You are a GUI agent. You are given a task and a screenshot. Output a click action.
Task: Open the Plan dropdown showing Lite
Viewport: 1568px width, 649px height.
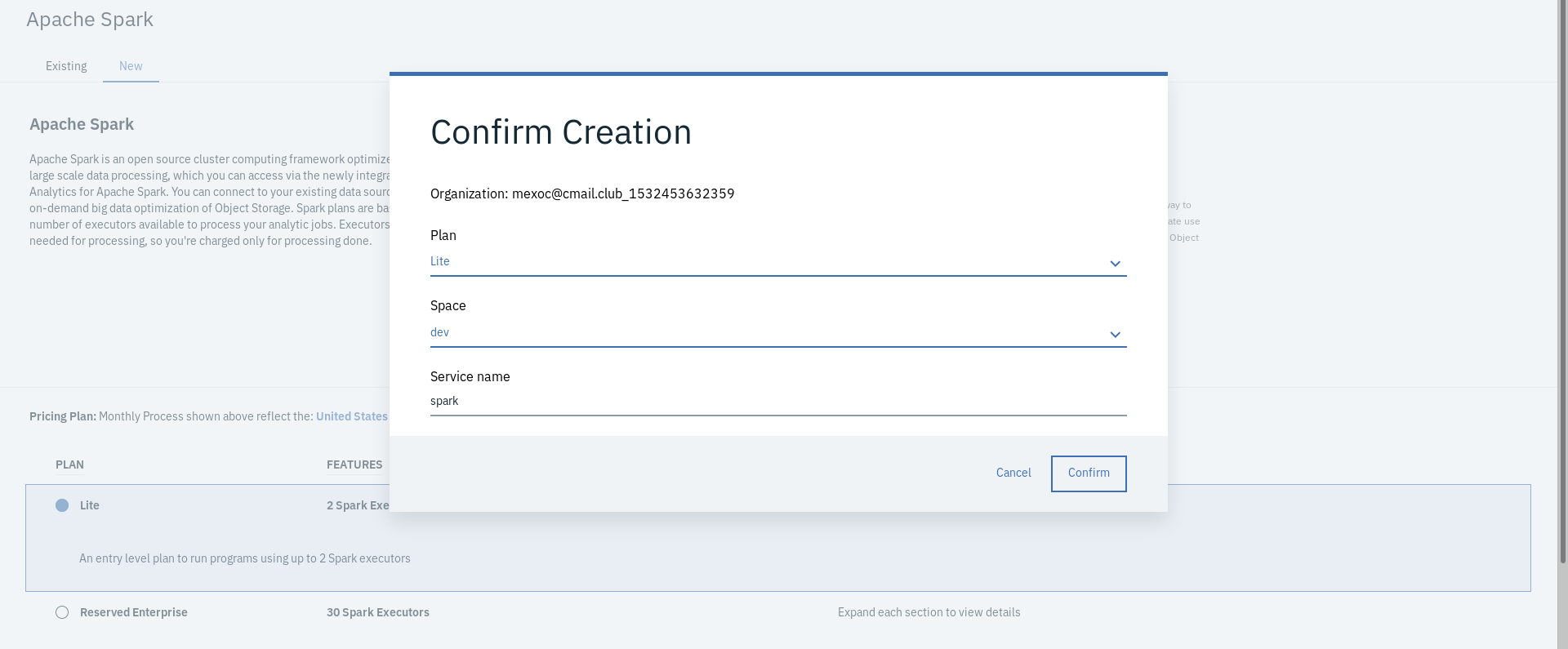pos(778,262)
